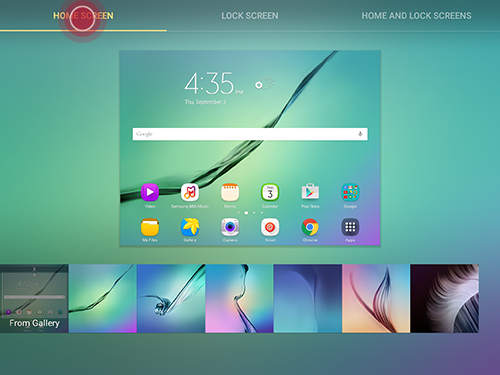Click the Gallery app icon in preview
This screenshot has height=375, width=500.
click(x=190, y=227)
